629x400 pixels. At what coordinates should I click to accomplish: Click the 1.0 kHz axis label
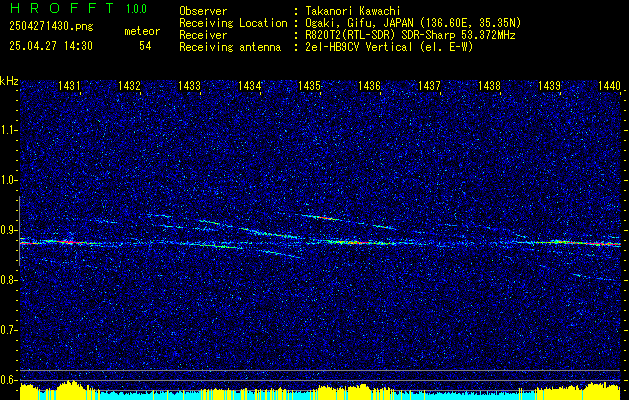tap(9, 180)
